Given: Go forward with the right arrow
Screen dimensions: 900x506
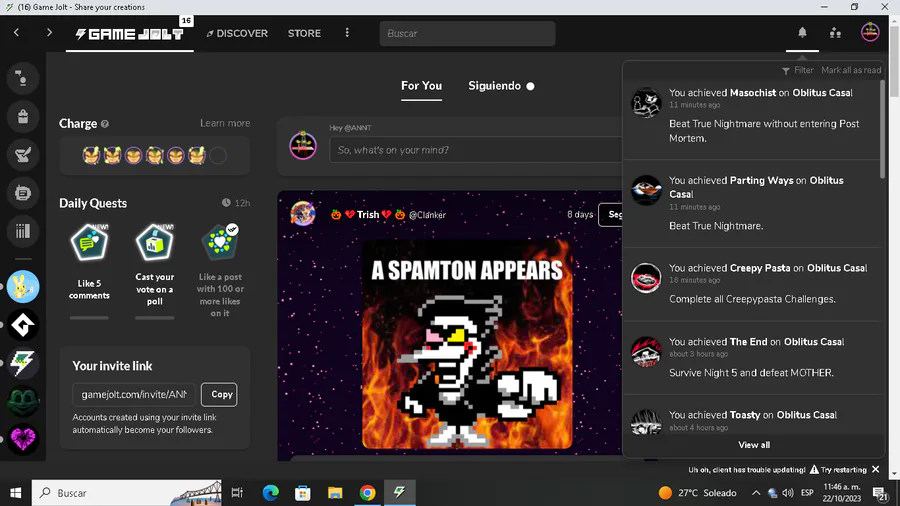Looking at the screenshot, I should pos(49,33).
